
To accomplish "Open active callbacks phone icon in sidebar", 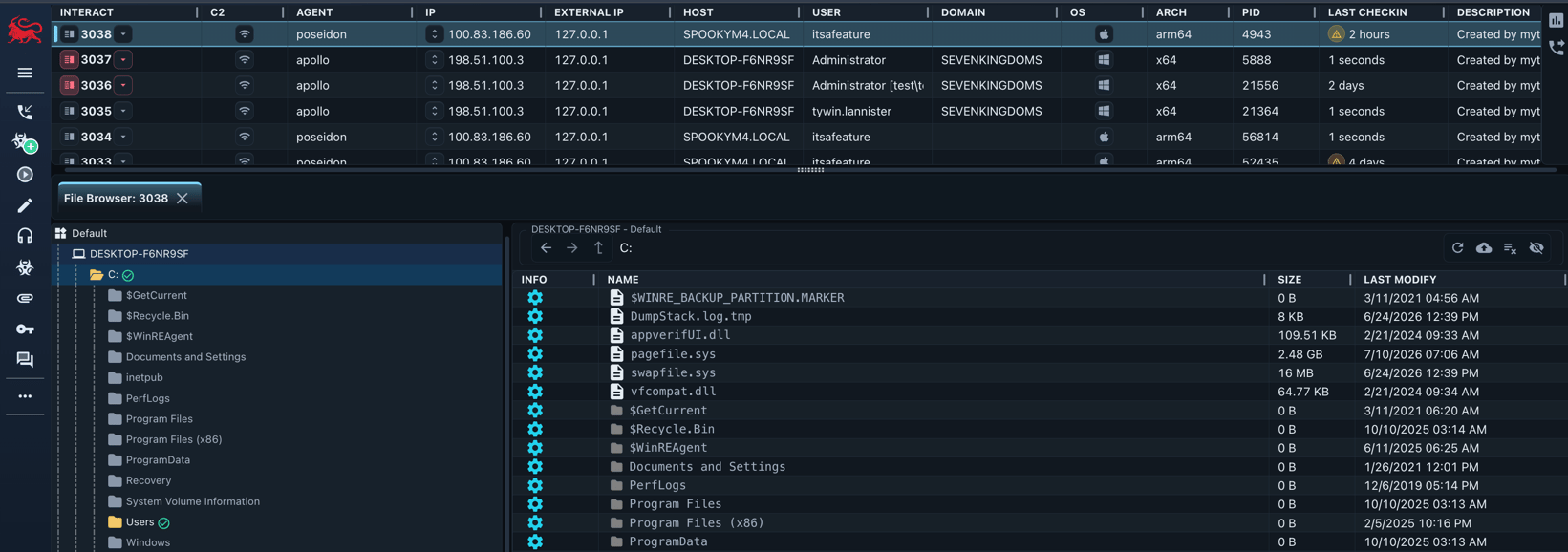I will (25, 112).
